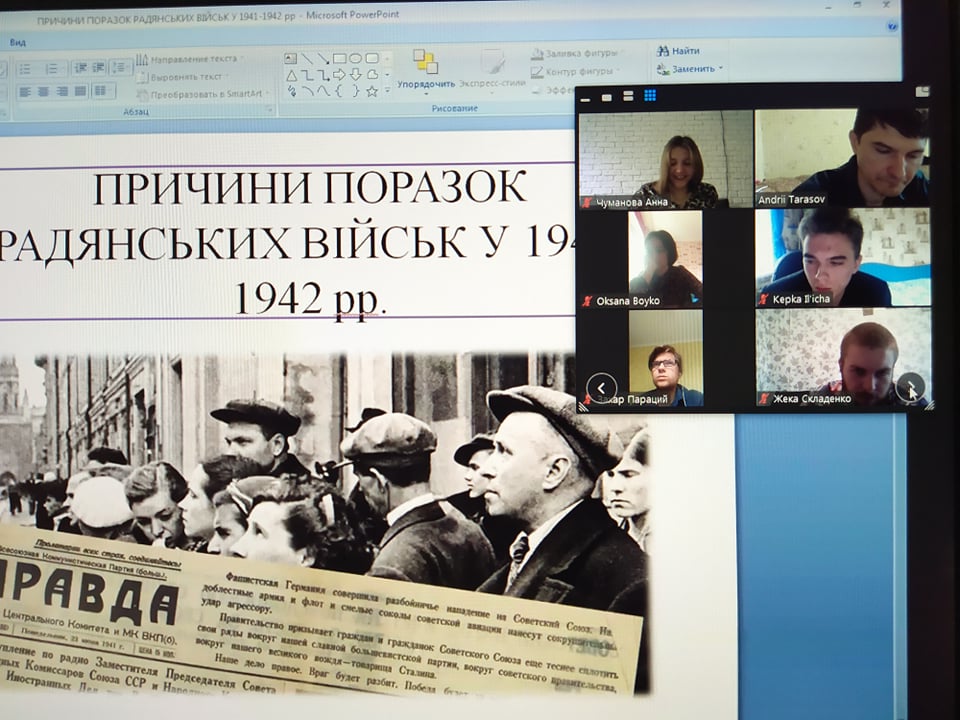
Task: Open the Вид ribbon tab
Action: coord(18,42)
